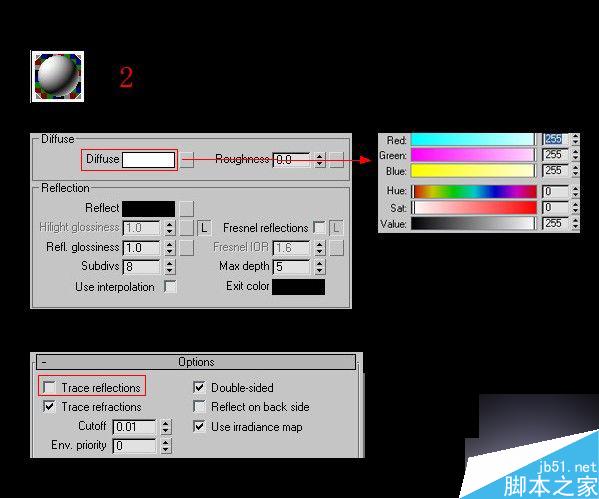Click on the Blue color slider
This screenshot has height=499, width=599.
click(473, 171)
